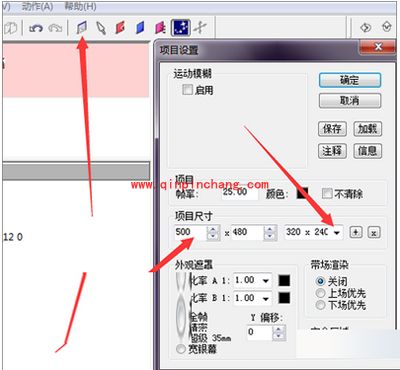This screenshot has width=400, height=370.
Task: Close the 项目设置 dialog
Action: coord(378,47)
